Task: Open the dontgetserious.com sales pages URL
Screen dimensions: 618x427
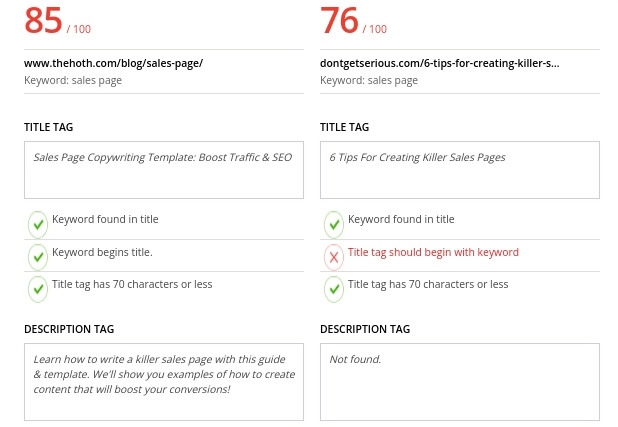Action: [439, 62]
